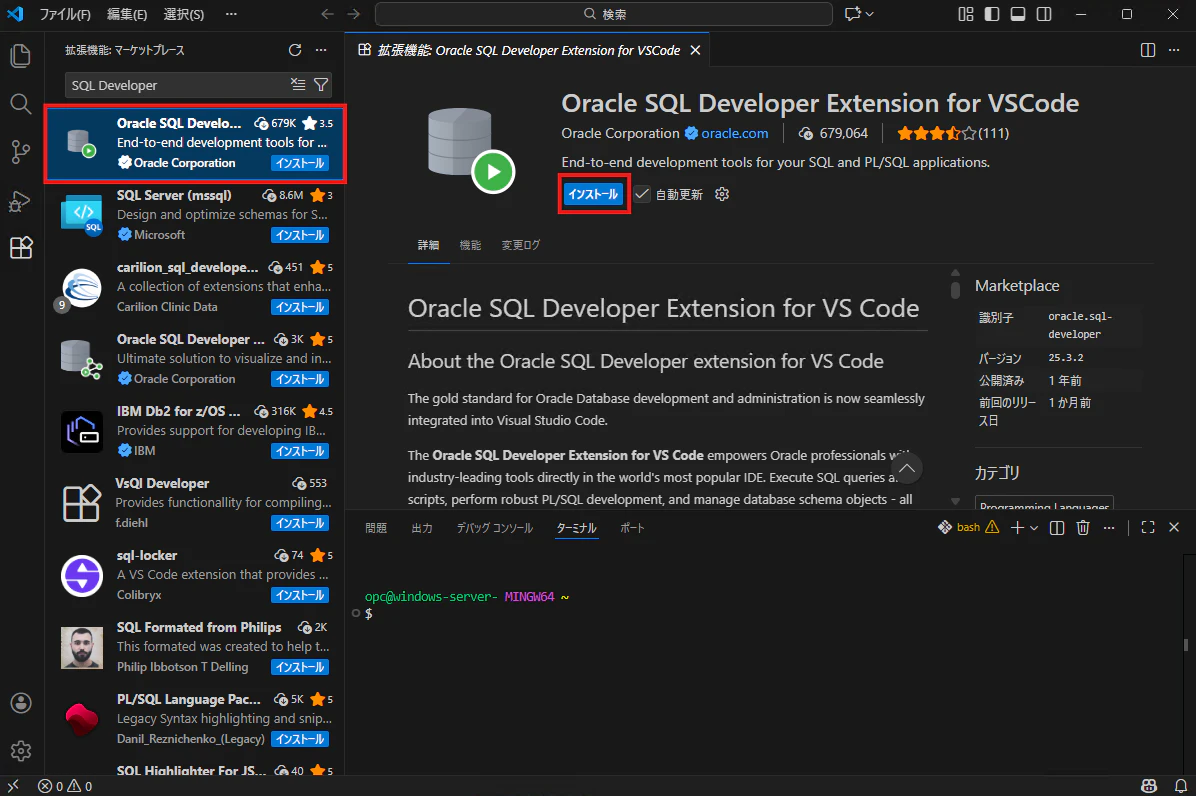
Task: Open Copilot status icon in the status bar
Action: click(1149, 786)
